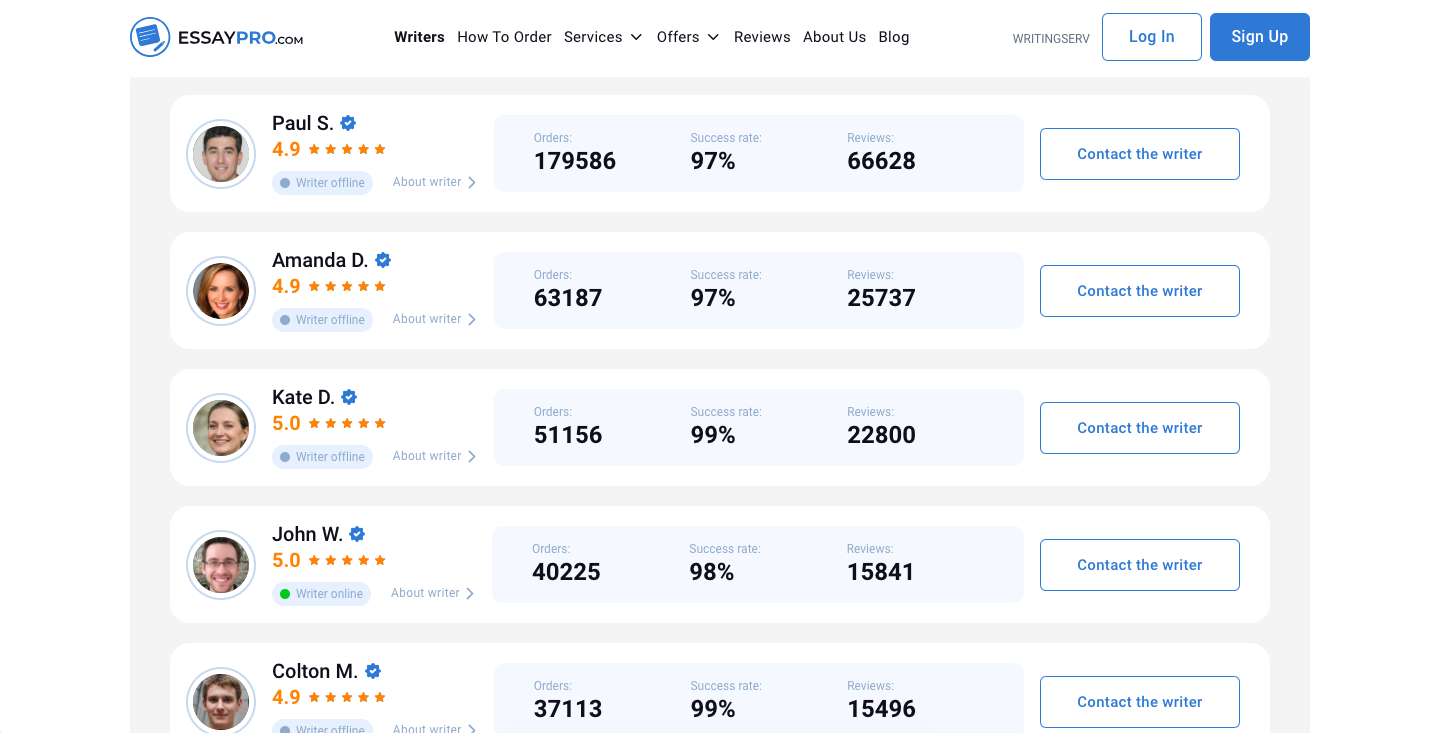Expand About writer for Paul S.
Image resolution: width=1439 pixels, height=733 pixels.
click(x=434, y=182)
